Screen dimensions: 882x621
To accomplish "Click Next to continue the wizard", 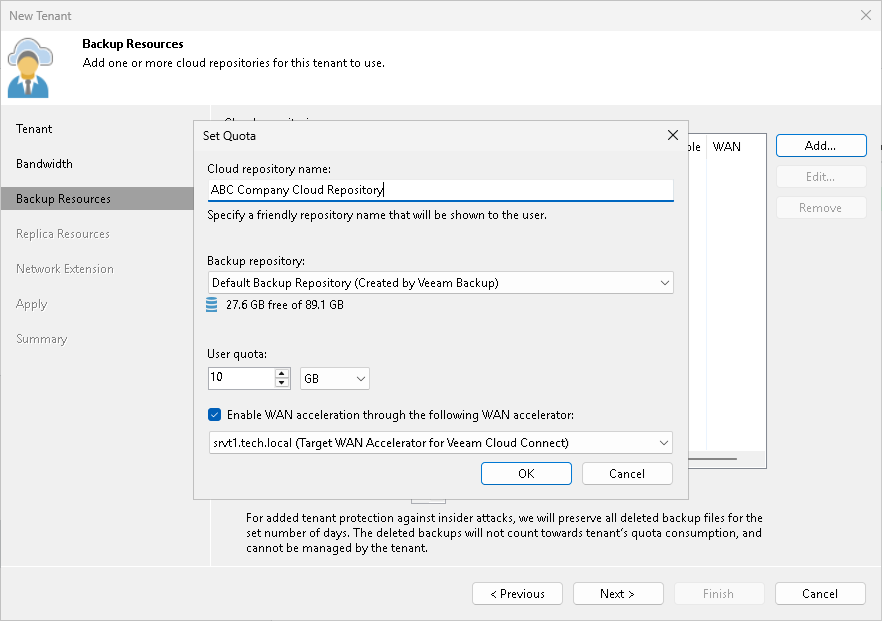I will [618, 593].
